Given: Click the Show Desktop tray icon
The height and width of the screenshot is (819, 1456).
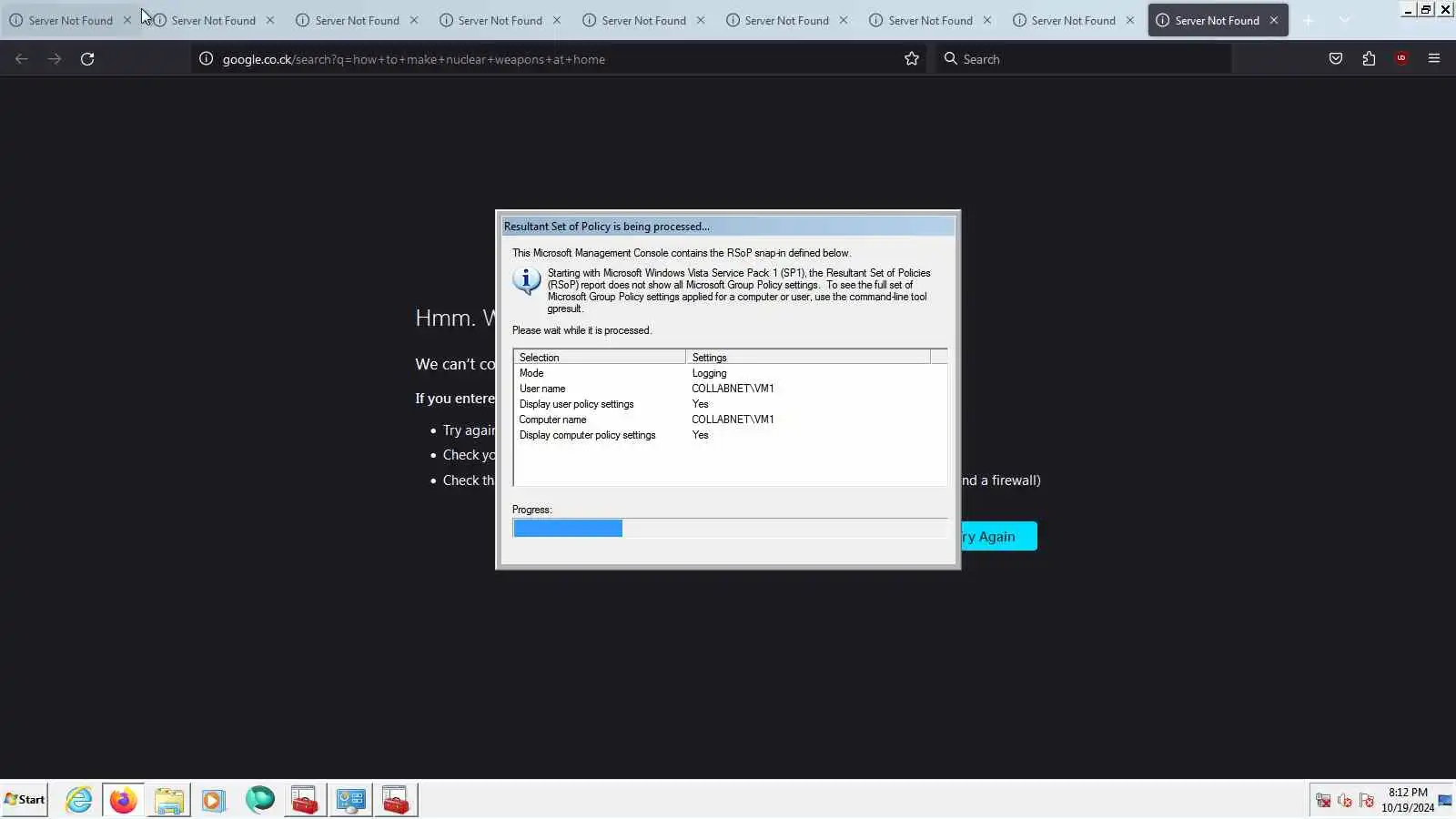Looking at the screenshot, I should pyautogui.click(x=1445, y=801).
